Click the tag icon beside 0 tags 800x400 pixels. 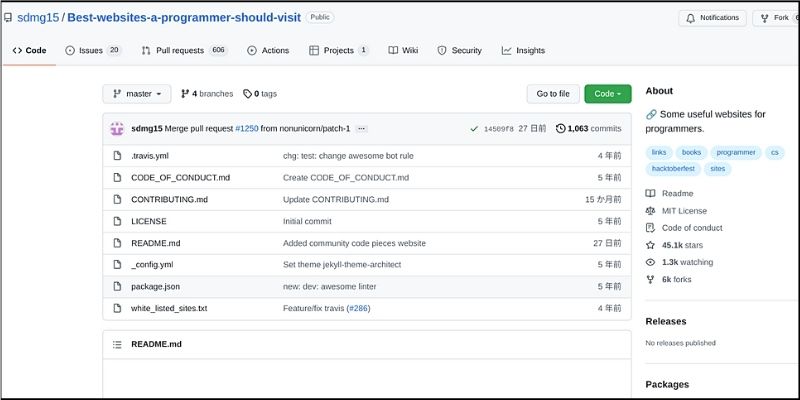click(x=247, y=94)
